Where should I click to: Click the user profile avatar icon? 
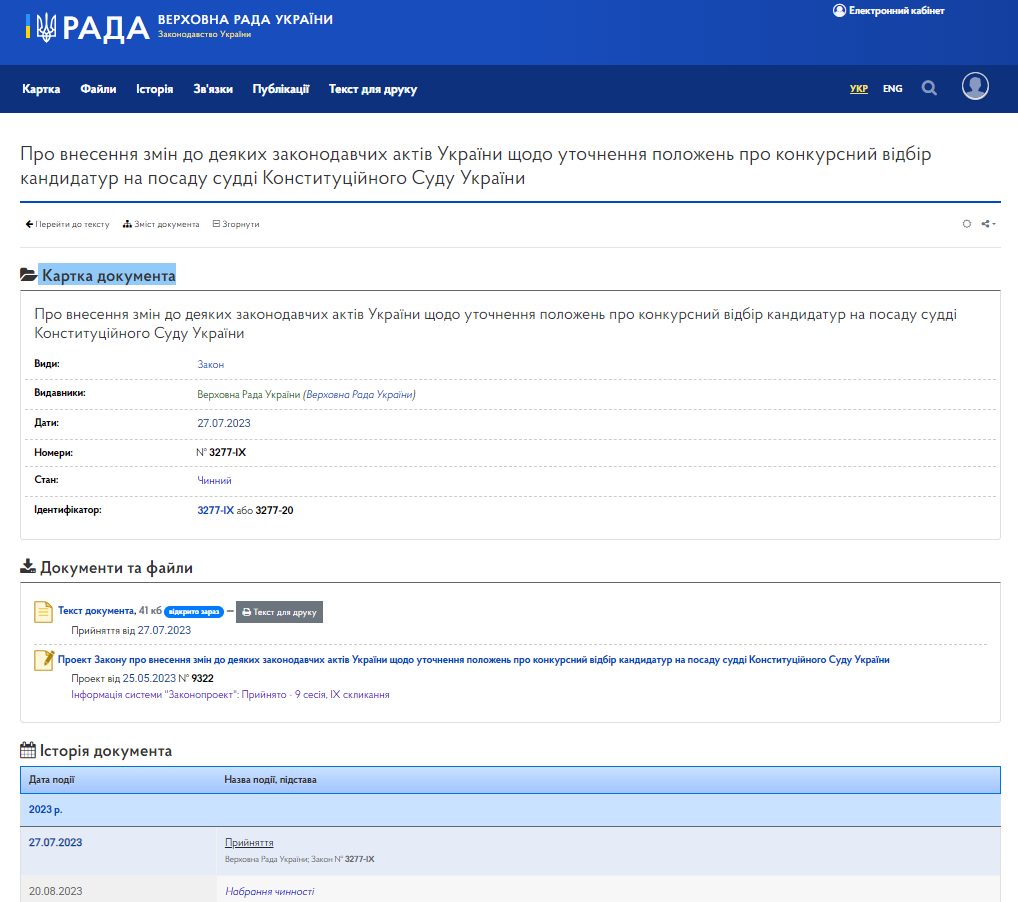975,88
